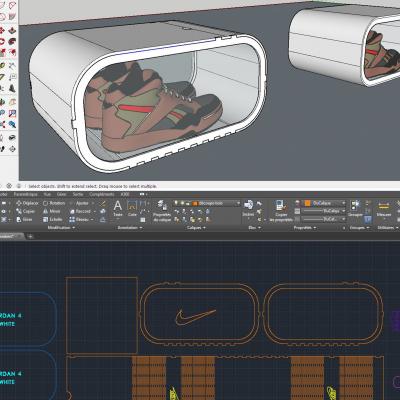The height and width of the screenshot is (400, 400).
Task: Select the Cote dimension tool
Action: pyautogui.click(x=132, y=208)
